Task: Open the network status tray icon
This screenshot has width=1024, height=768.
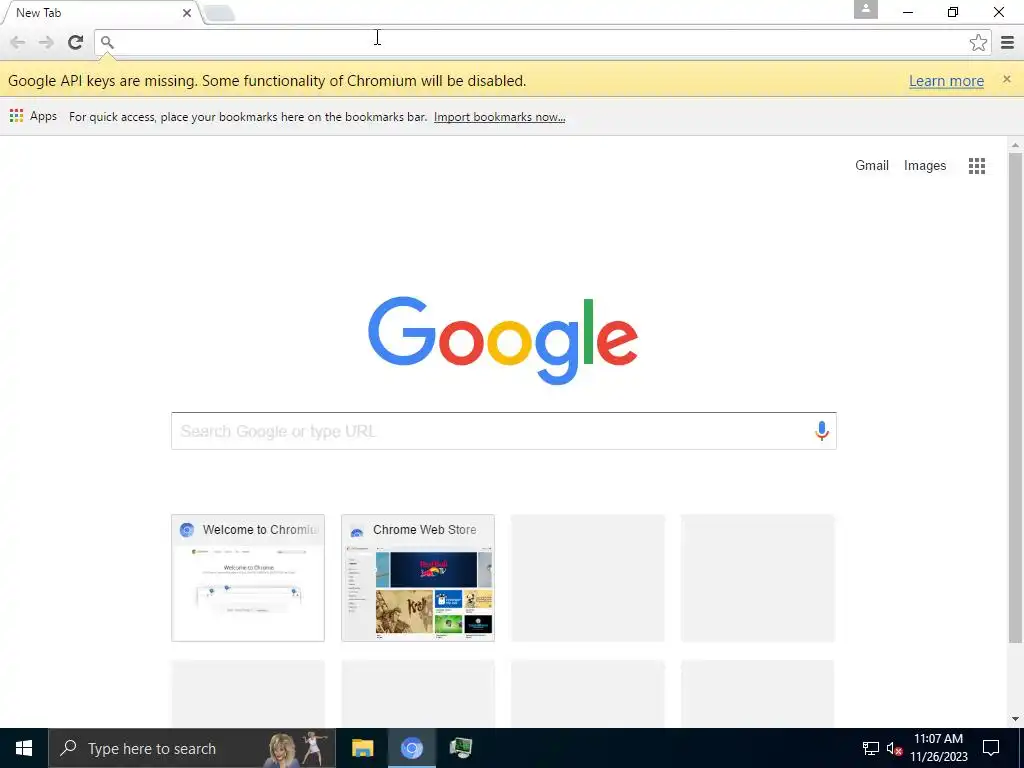Action: [x=871, y=748]
